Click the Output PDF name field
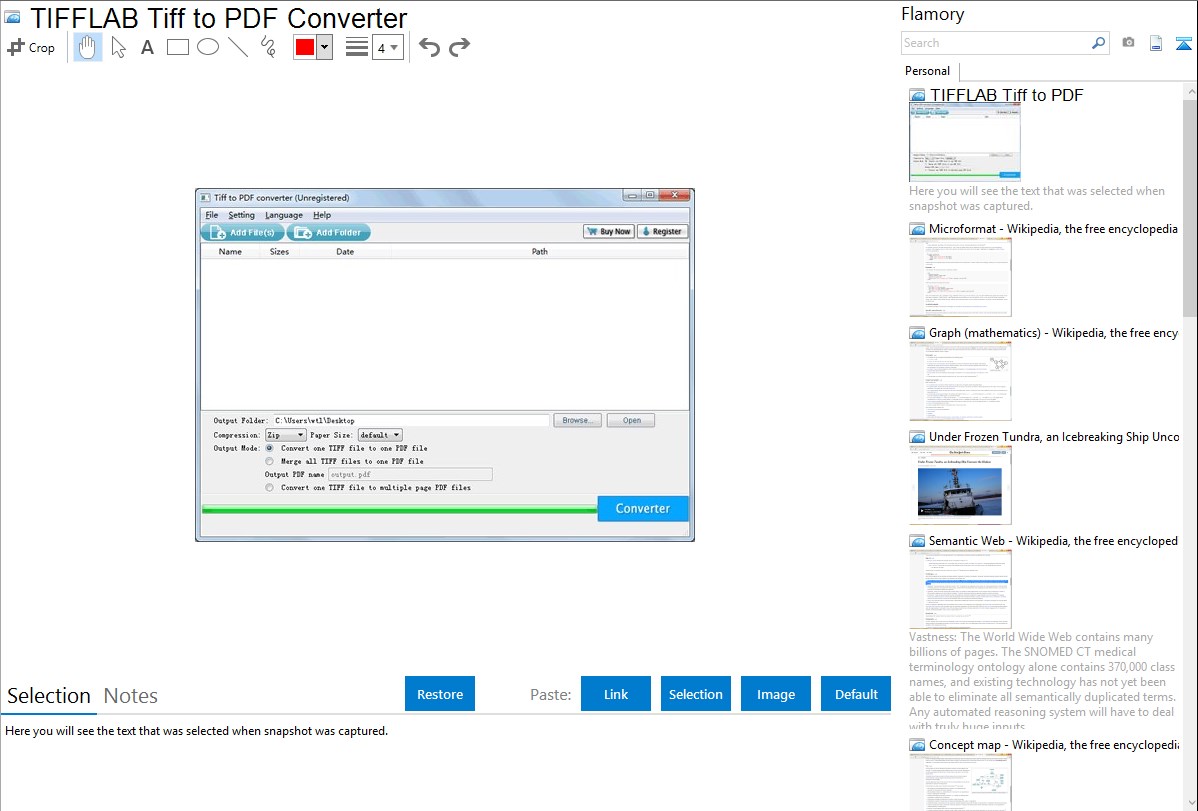The width and height of the screenshot is (1198, 811). tap(410, 475)
